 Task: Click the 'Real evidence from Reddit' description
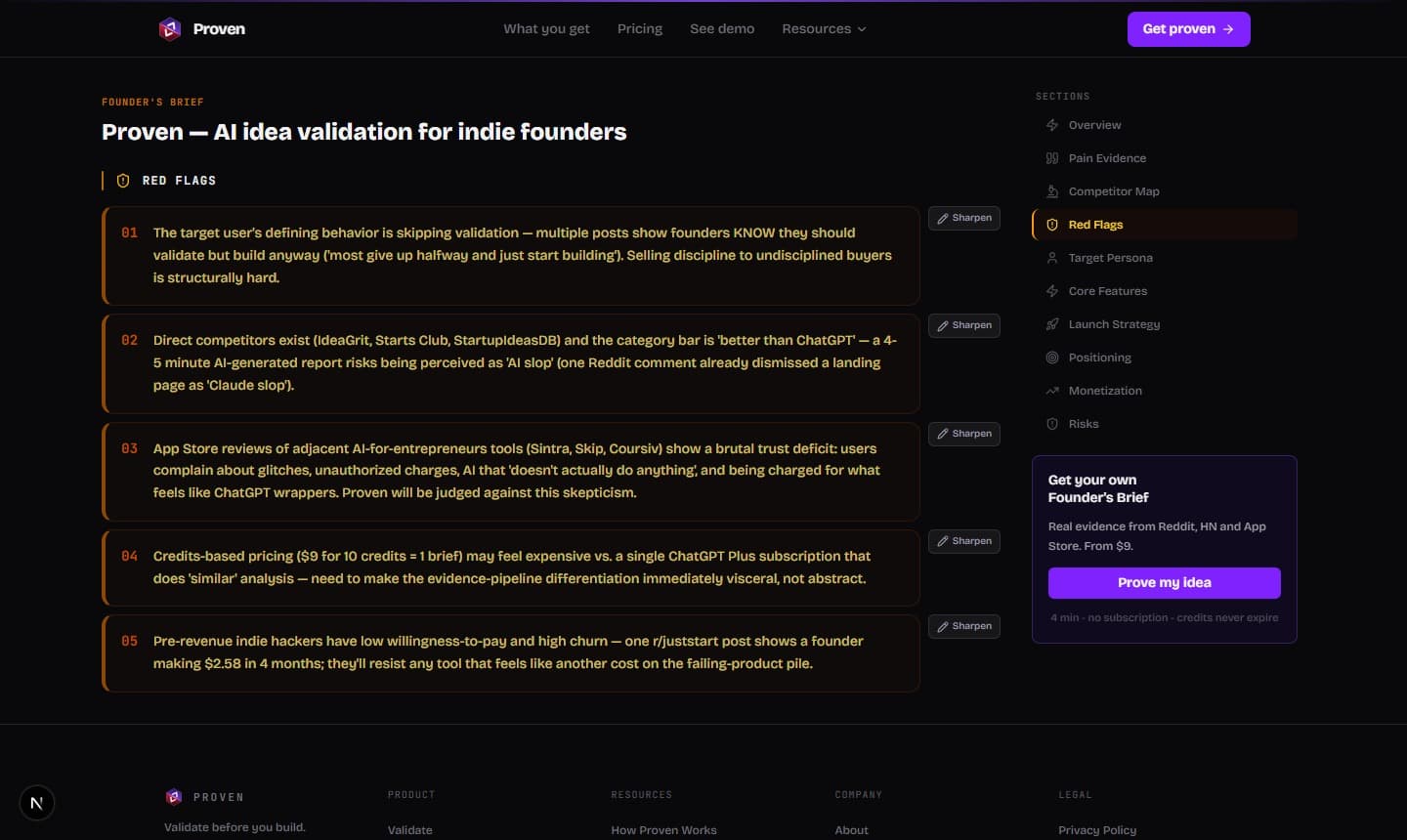point(1157,536)
